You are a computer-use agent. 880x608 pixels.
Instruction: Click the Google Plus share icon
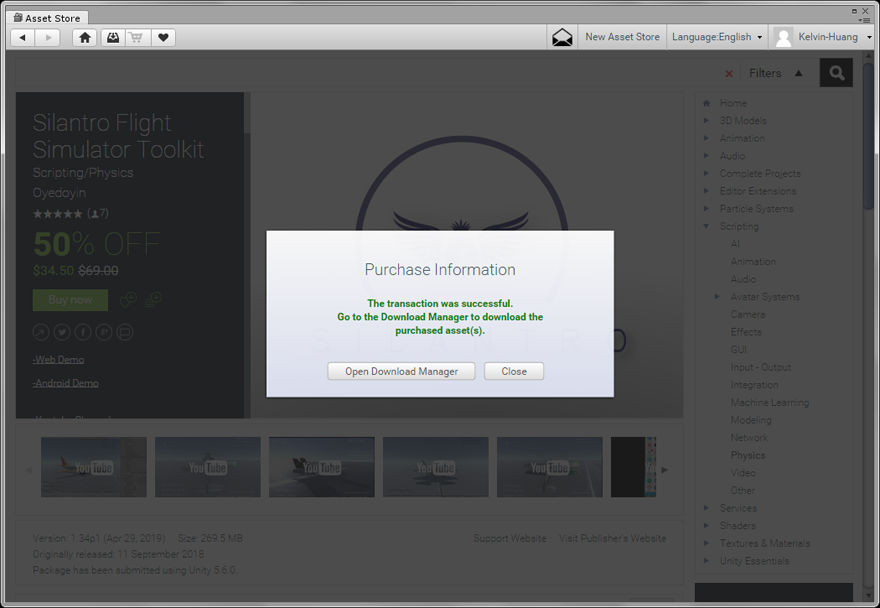104,332
